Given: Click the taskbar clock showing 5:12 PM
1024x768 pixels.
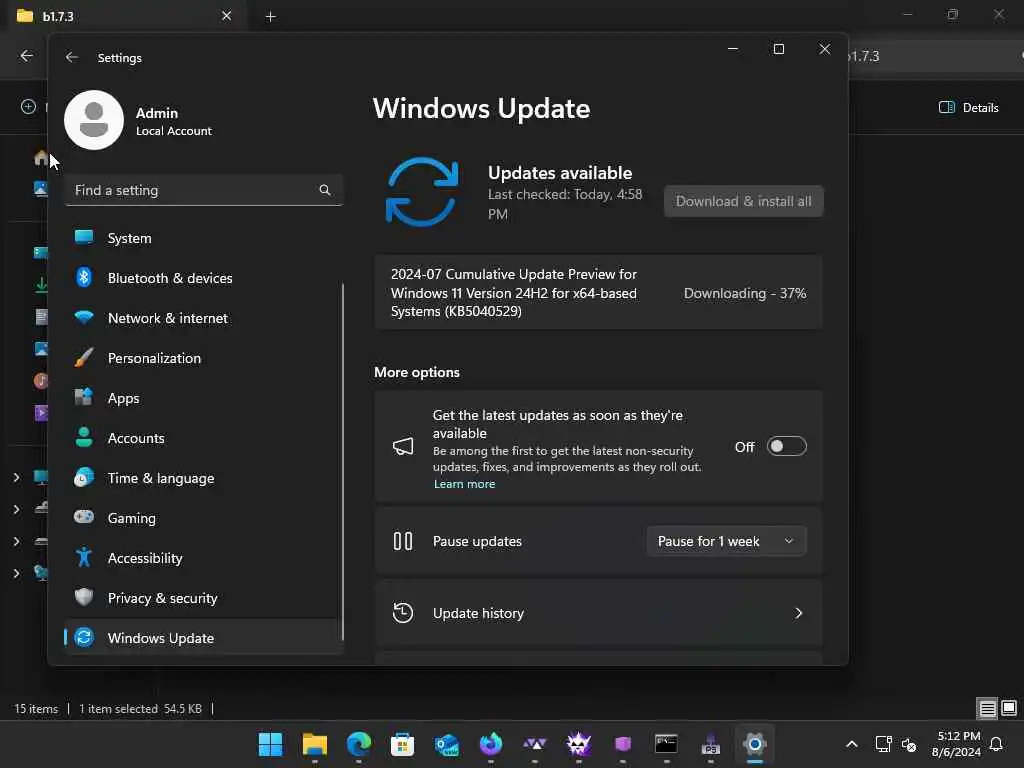Looking at the screenshot, I should click(x=957, y=744).
